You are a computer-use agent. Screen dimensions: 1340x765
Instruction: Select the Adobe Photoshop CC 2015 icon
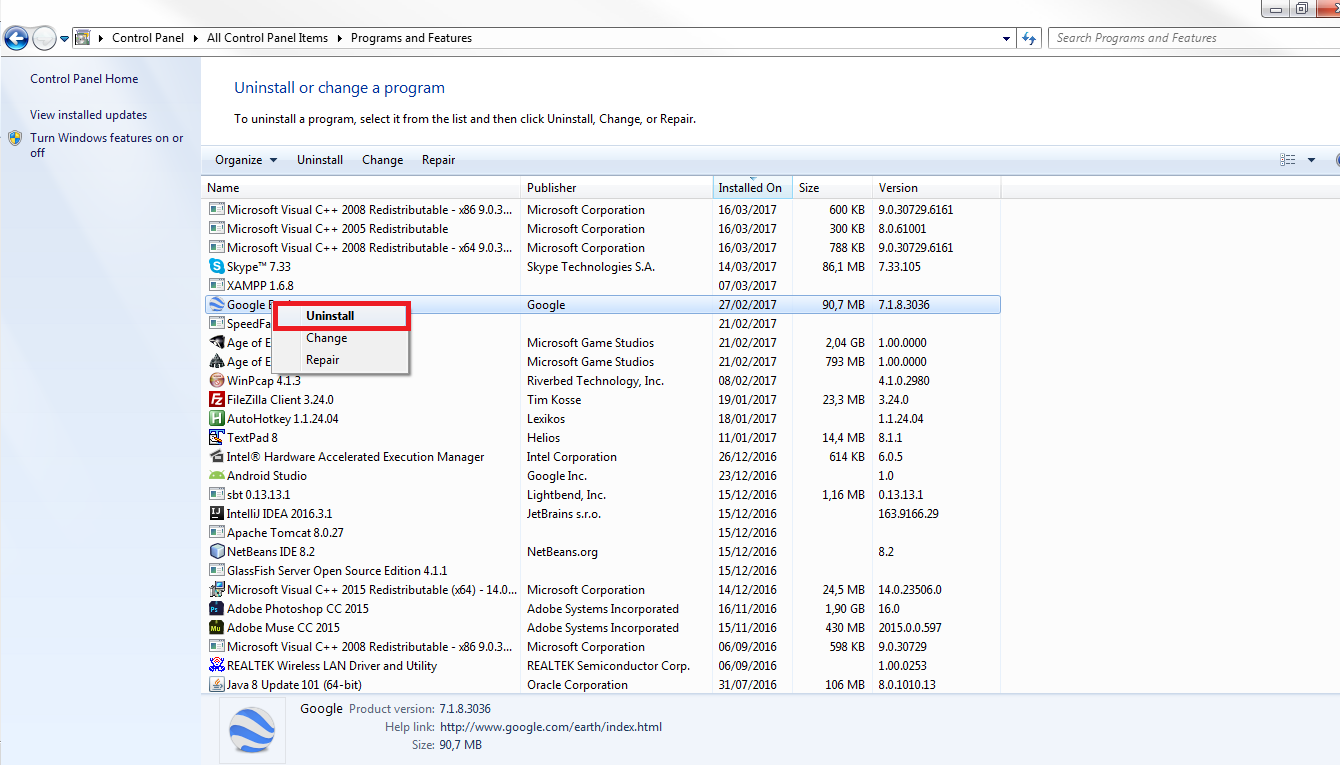point(216,609)
